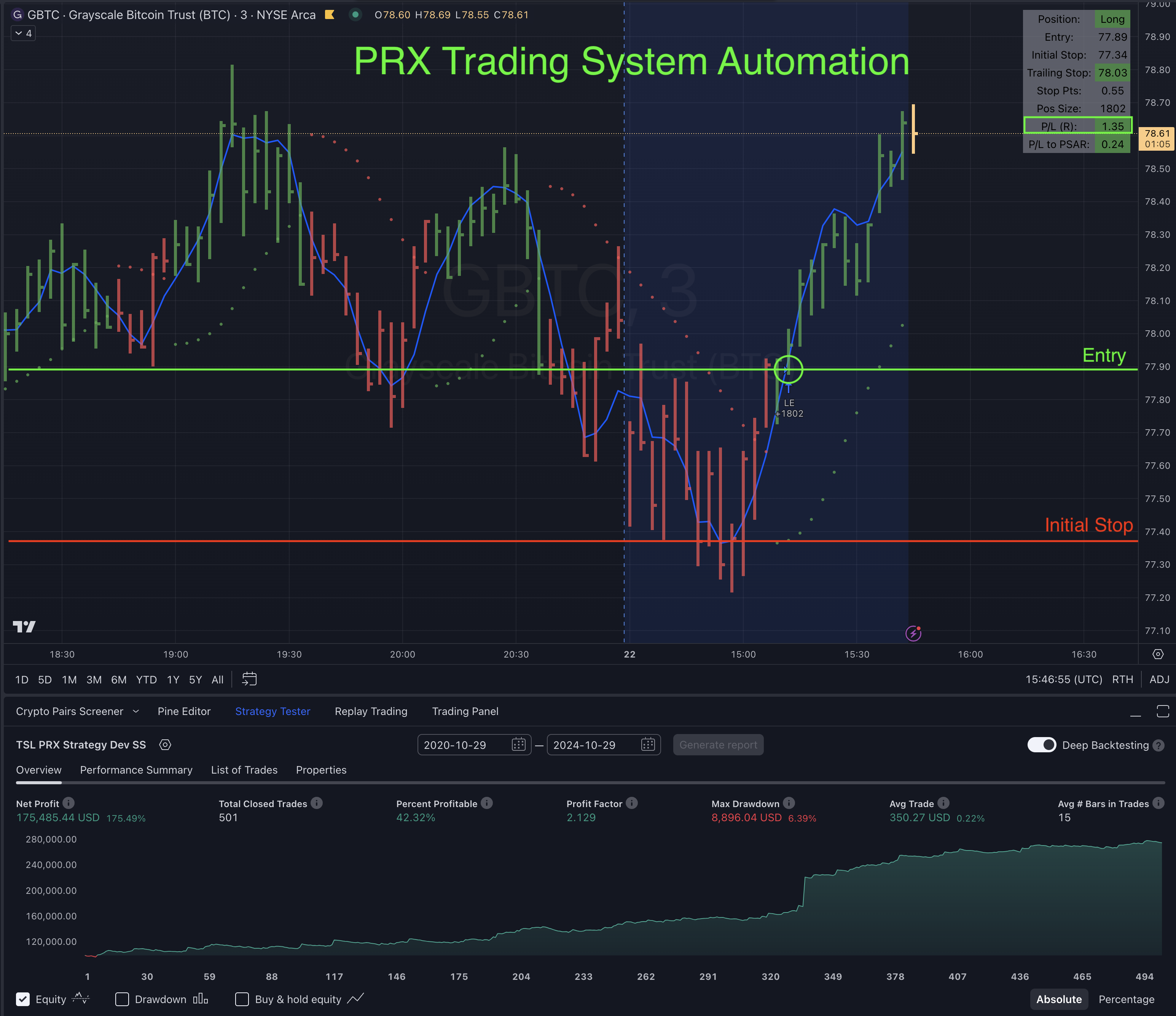This screenshot has width=1176, height=1016.
Task: Enable the Drawdown checkbox
Action: click(122, 999)
